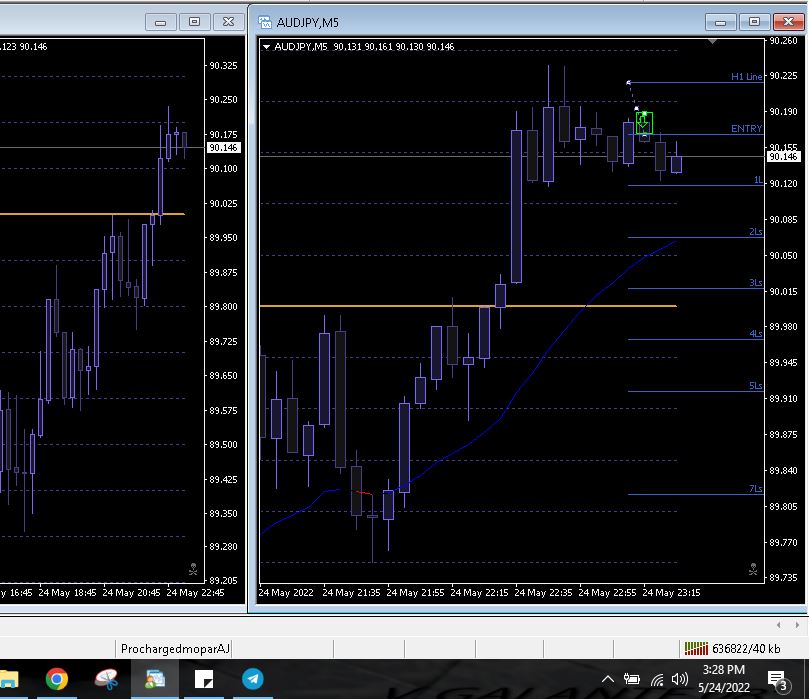
Task: Click the 90.325 price in left chart scale
Action: click(x=223, y=66)
